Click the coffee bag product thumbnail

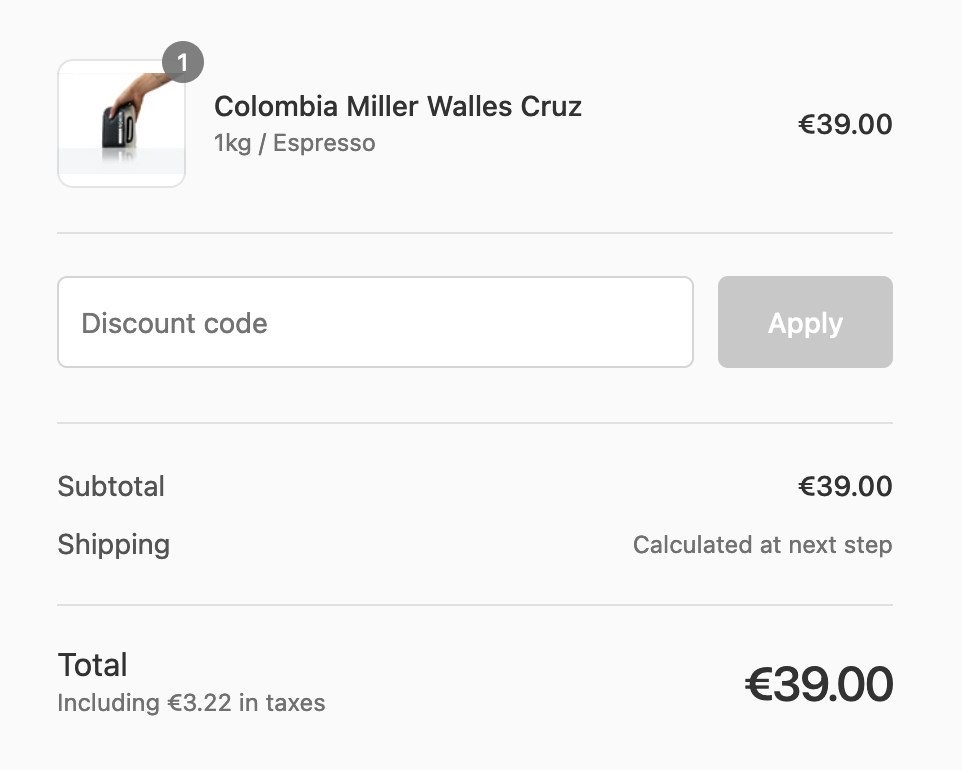click(x=121, y=124)
